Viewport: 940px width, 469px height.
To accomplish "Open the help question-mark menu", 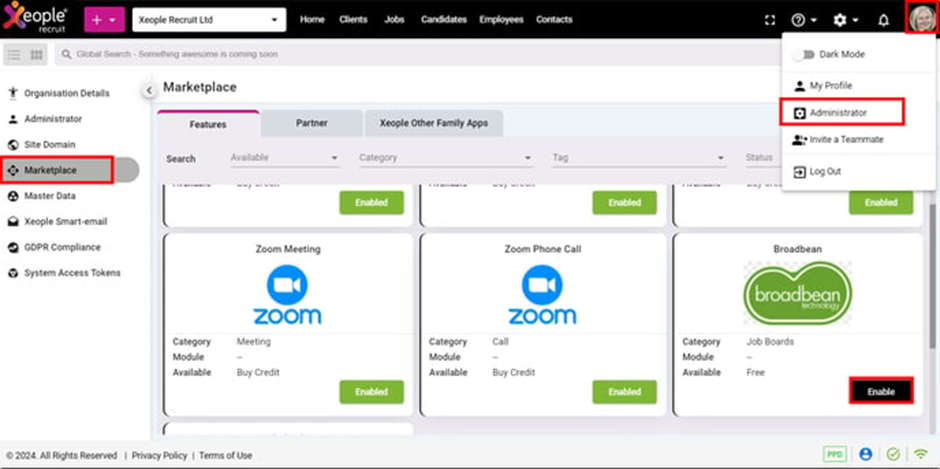I will pyautogui.click(x=803, y=20).
